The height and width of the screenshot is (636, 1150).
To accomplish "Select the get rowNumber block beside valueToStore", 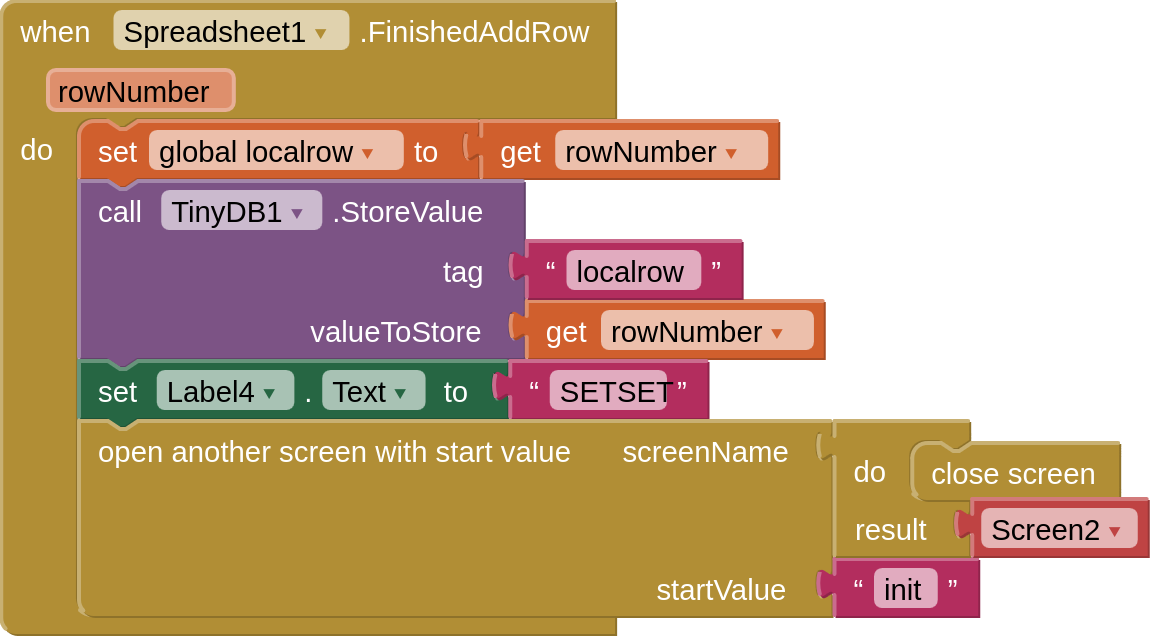I will click(x=566, y=333).
